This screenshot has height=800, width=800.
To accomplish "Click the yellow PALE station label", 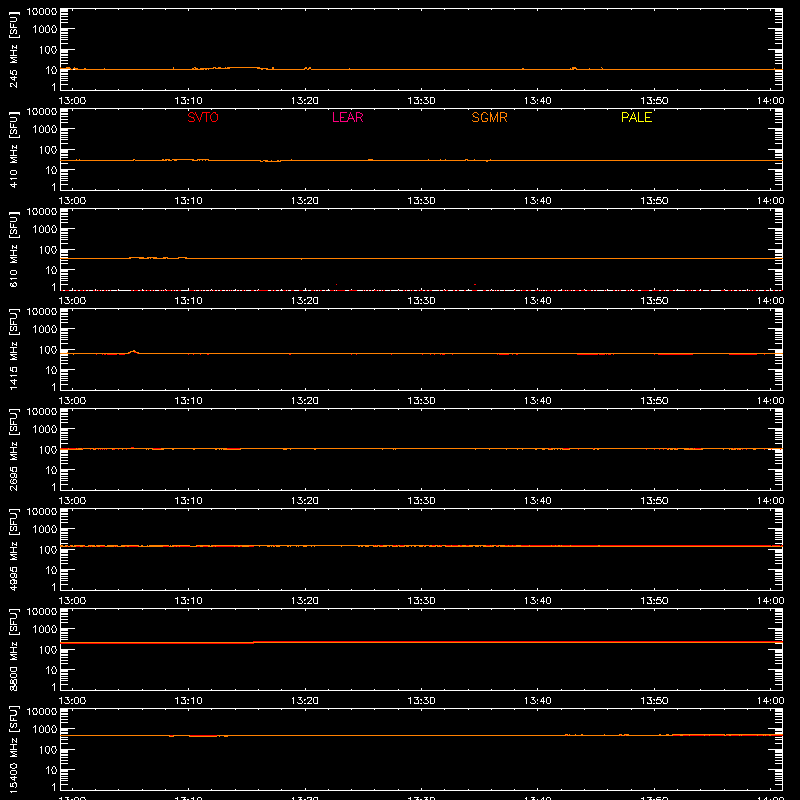I will (636, 117).
